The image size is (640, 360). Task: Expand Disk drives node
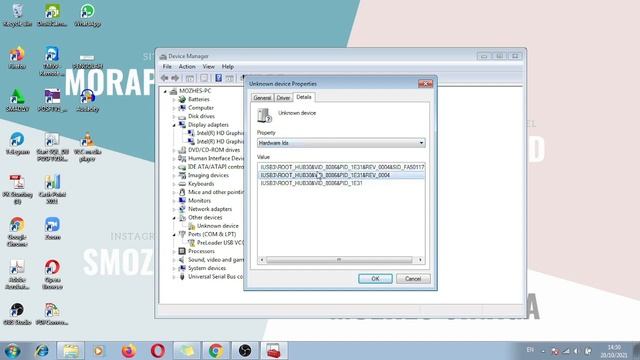(x=174, y=117)
